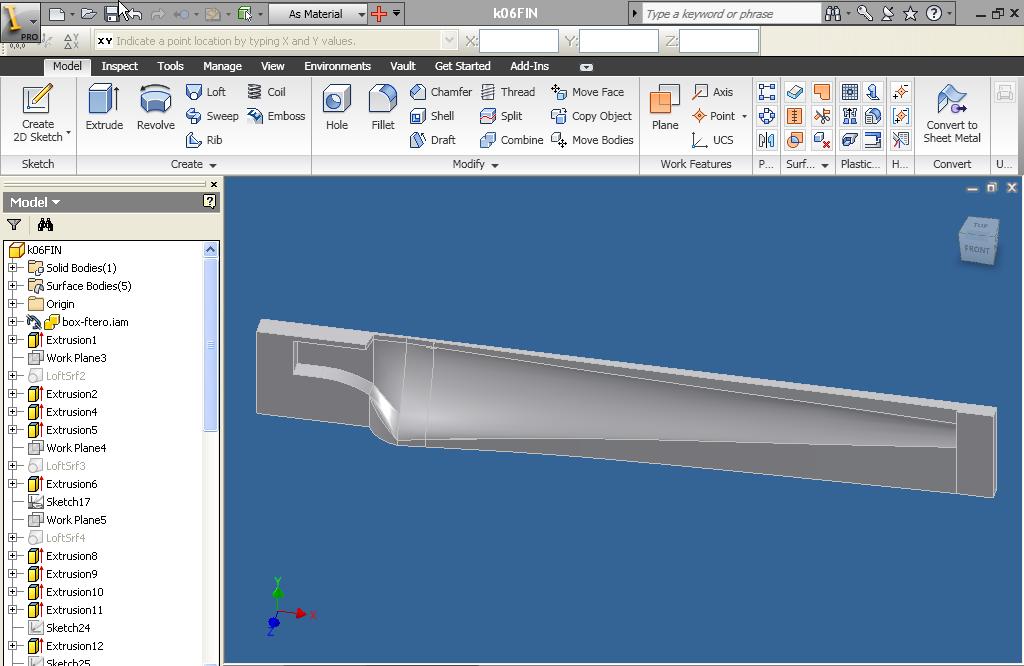This screenshot has height=666, width=1024.
Task: Expand the Origin folder node
Action: click(12, 304)
